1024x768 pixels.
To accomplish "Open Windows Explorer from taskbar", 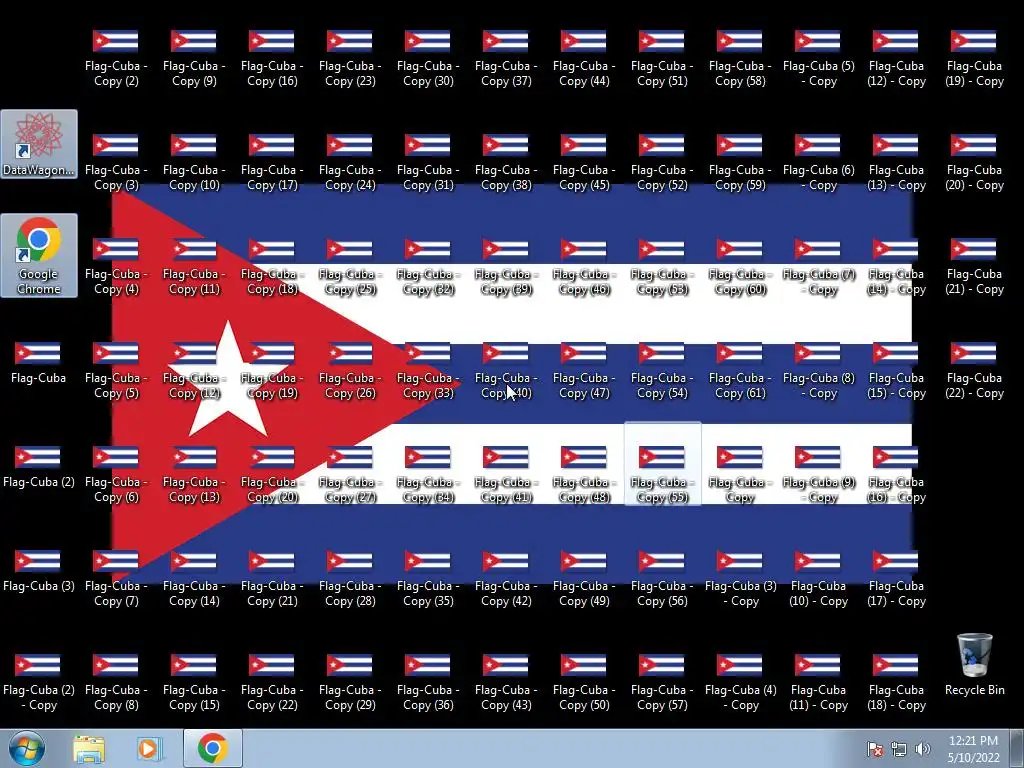I will point(89,749).
